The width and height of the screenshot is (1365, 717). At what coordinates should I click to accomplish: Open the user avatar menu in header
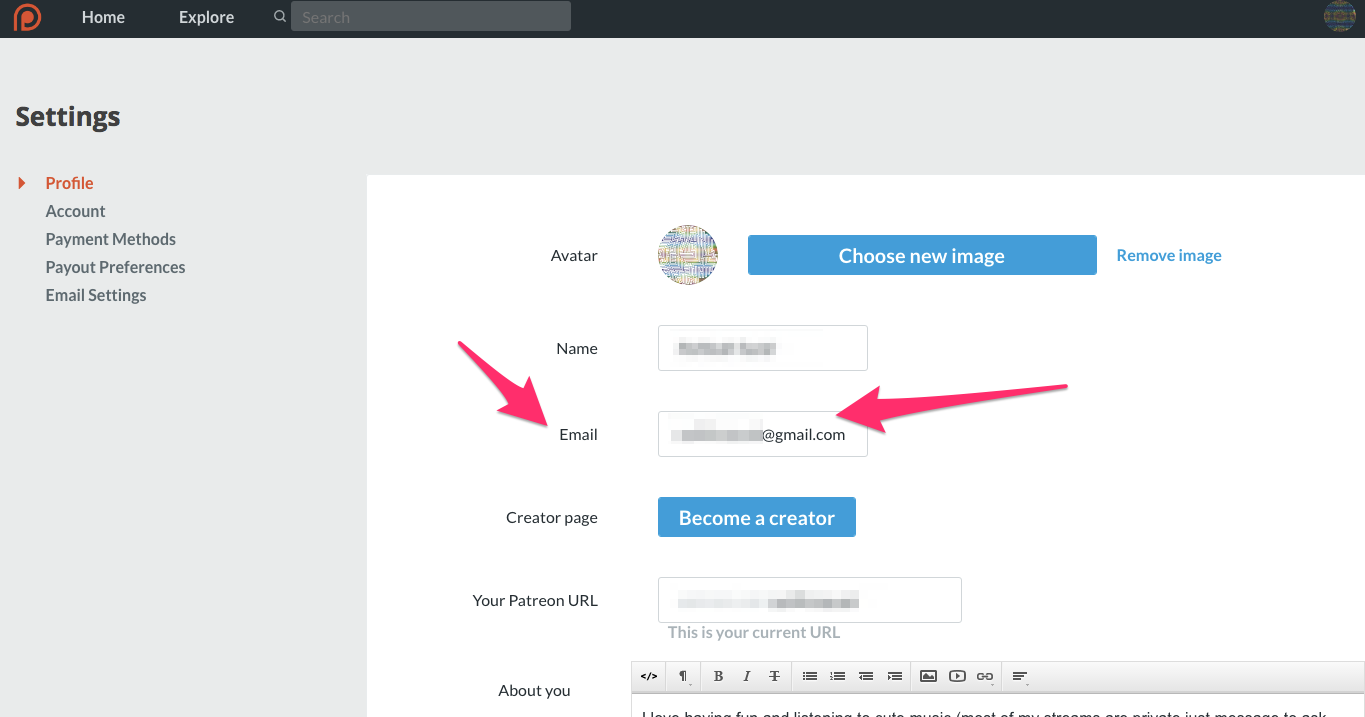(1339, 17)
